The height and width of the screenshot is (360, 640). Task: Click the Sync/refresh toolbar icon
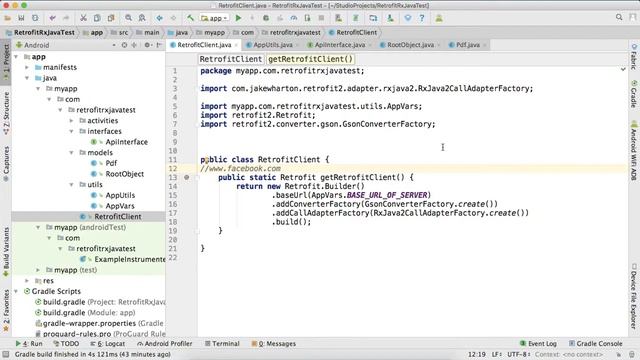pyautogui.click(x=35, y=18)
